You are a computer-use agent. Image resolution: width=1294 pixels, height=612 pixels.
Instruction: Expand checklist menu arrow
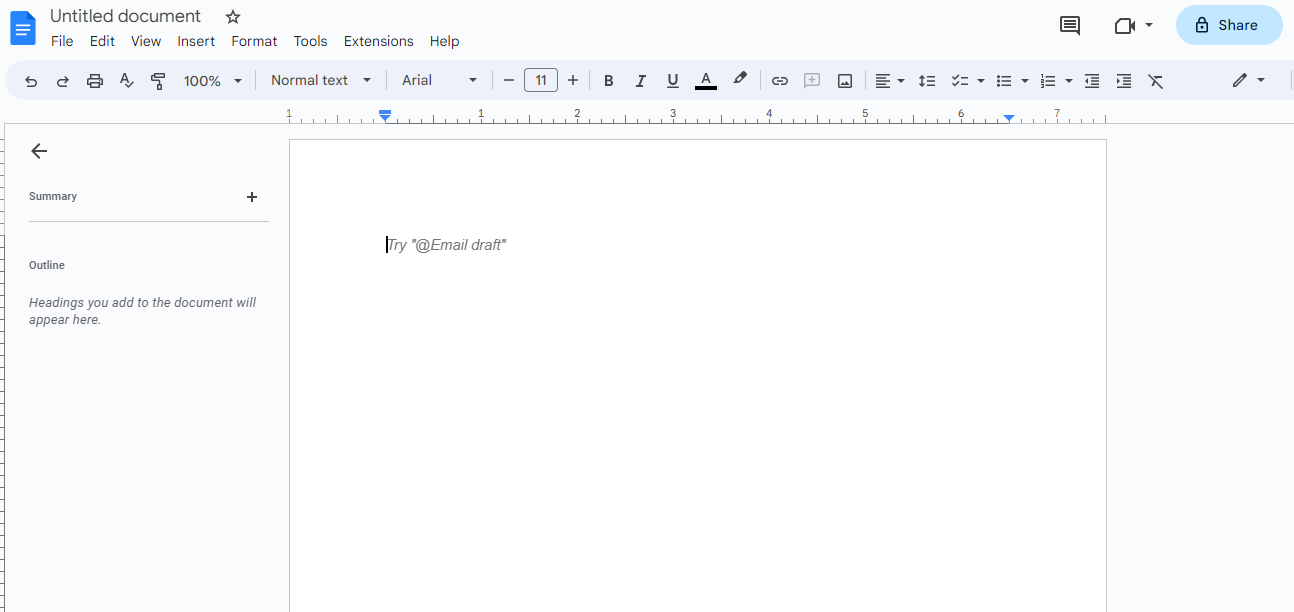pos(981,81)
